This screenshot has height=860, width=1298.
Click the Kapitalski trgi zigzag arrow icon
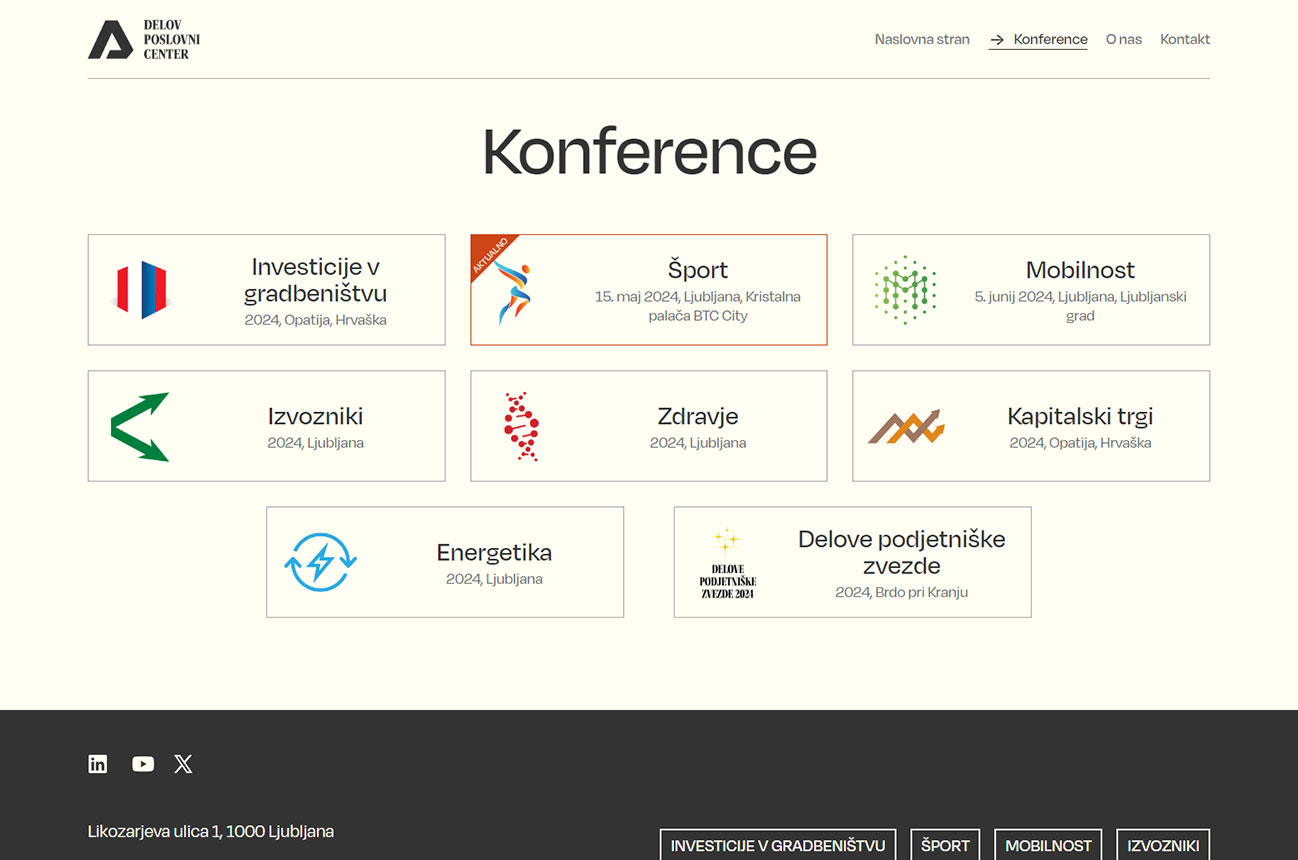[x=906, y=427]
